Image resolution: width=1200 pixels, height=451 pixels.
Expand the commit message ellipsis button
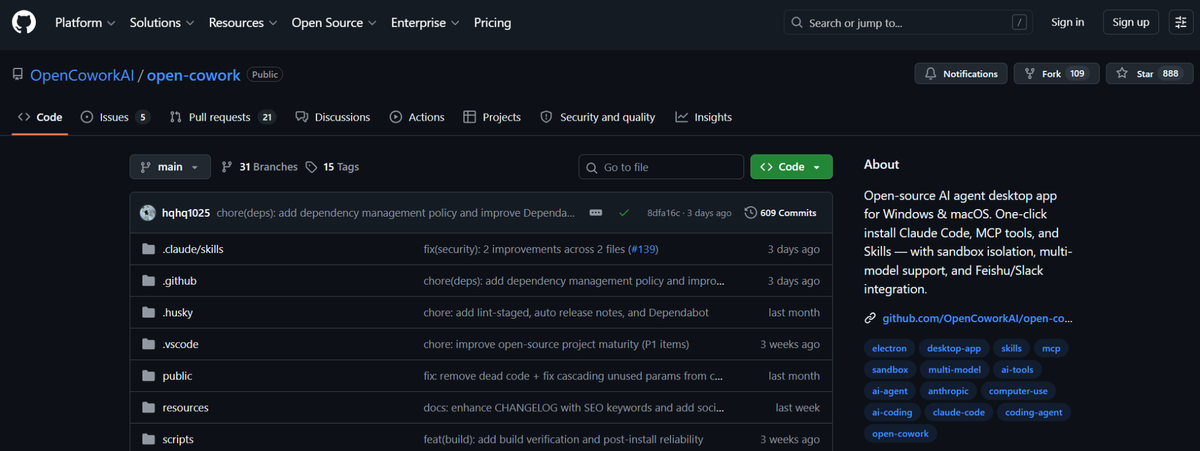point(596,213)
